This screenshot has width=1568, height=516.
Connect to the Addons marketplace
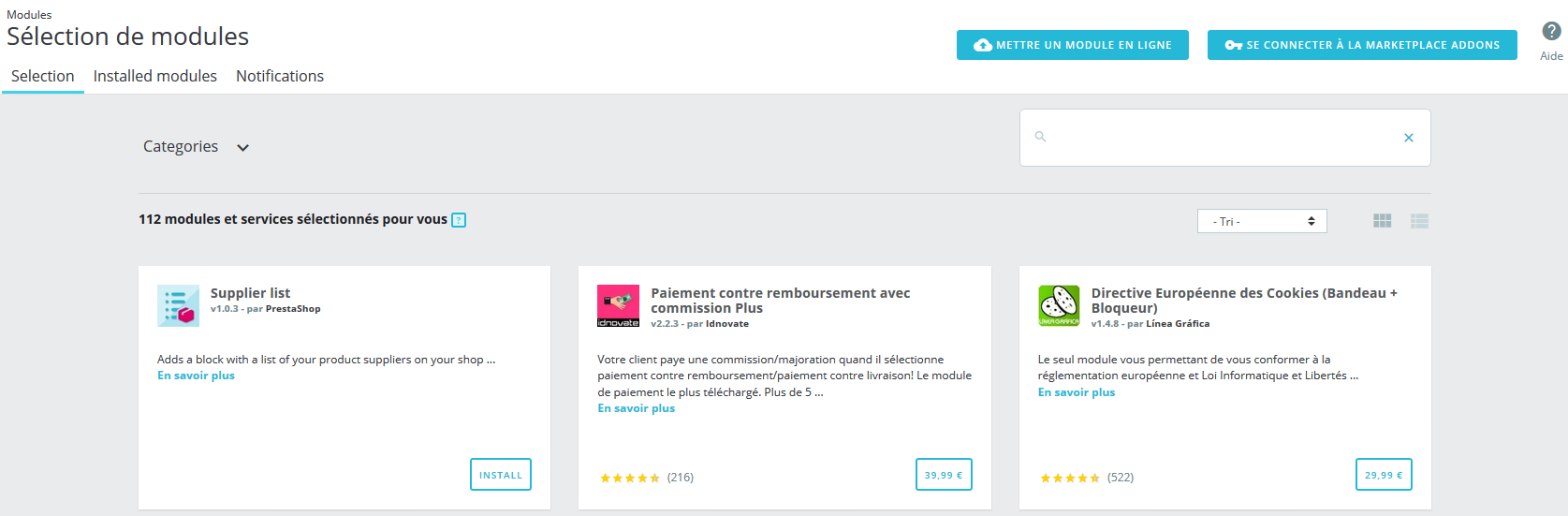click(x=1362, y=45)
